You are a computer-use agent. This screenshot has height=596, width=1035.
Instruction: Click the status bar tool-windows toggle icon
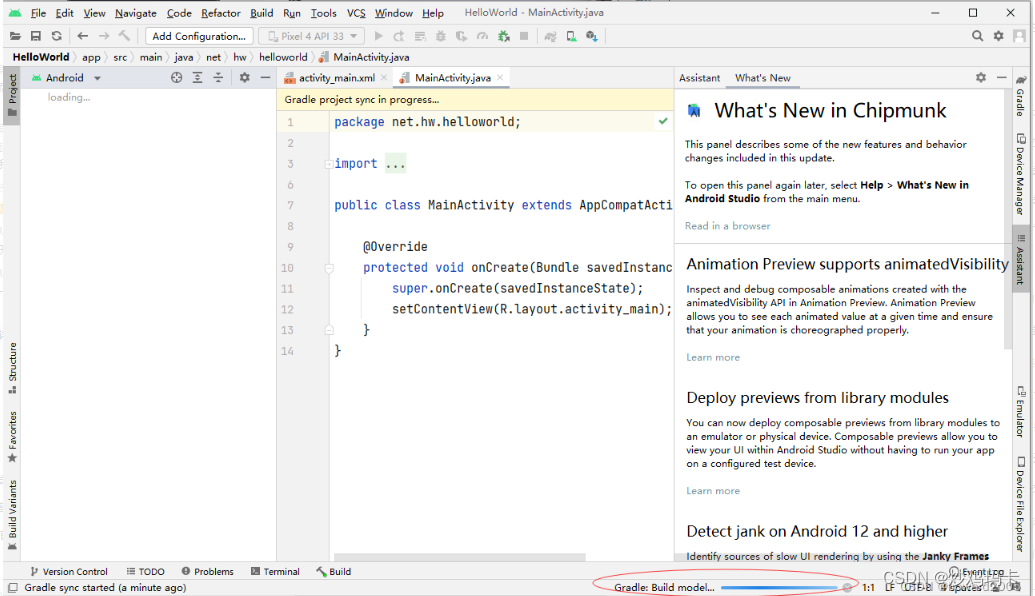pos(13,587)
